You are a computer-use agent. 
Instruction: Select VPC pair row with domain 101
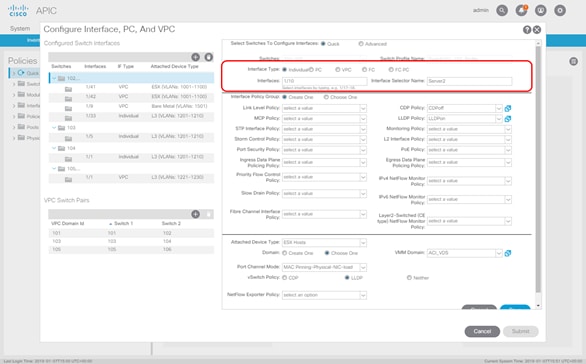pos(131,233)
